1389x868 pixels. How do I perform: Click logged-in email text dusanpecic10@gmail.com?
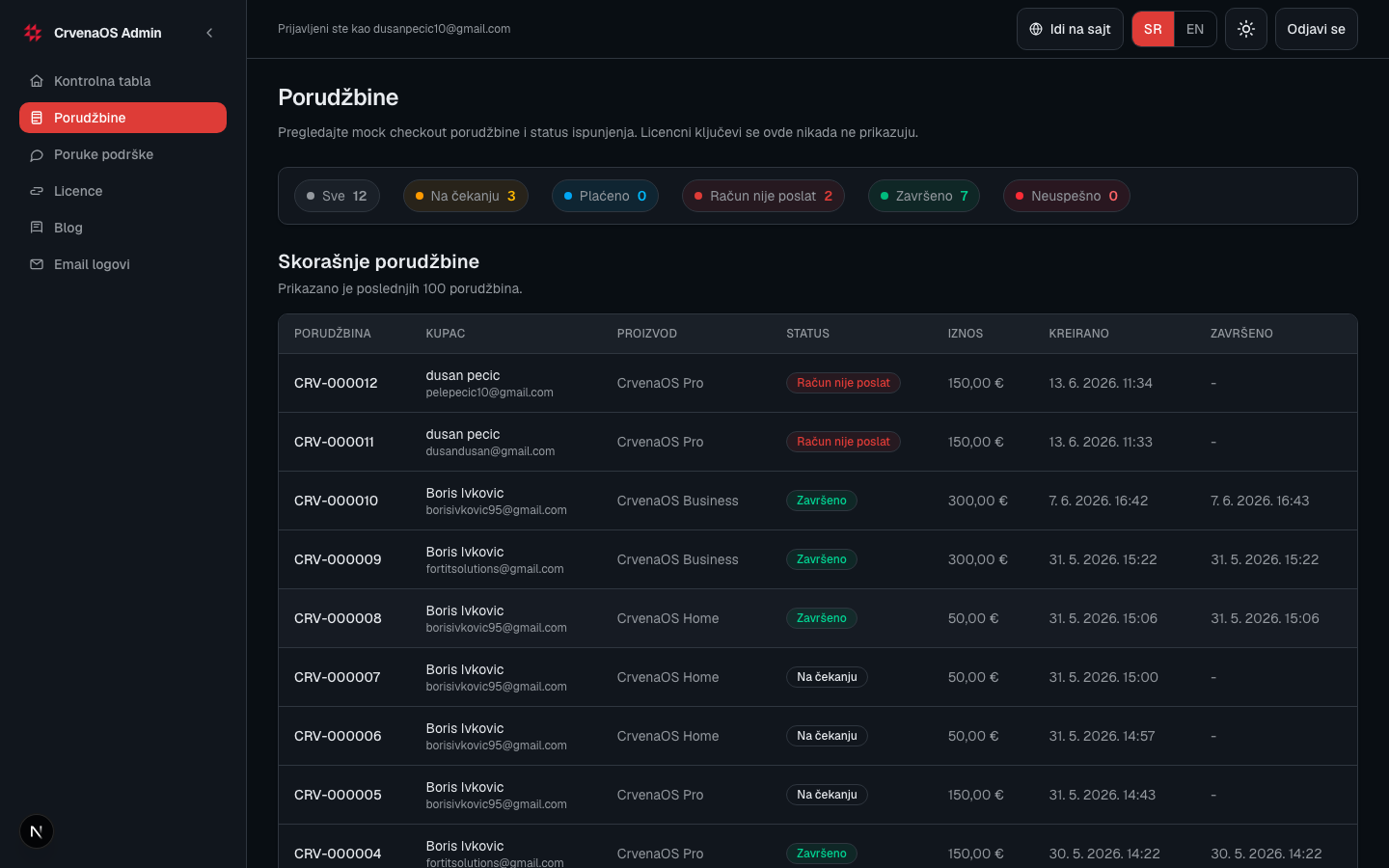pos(442,29)
